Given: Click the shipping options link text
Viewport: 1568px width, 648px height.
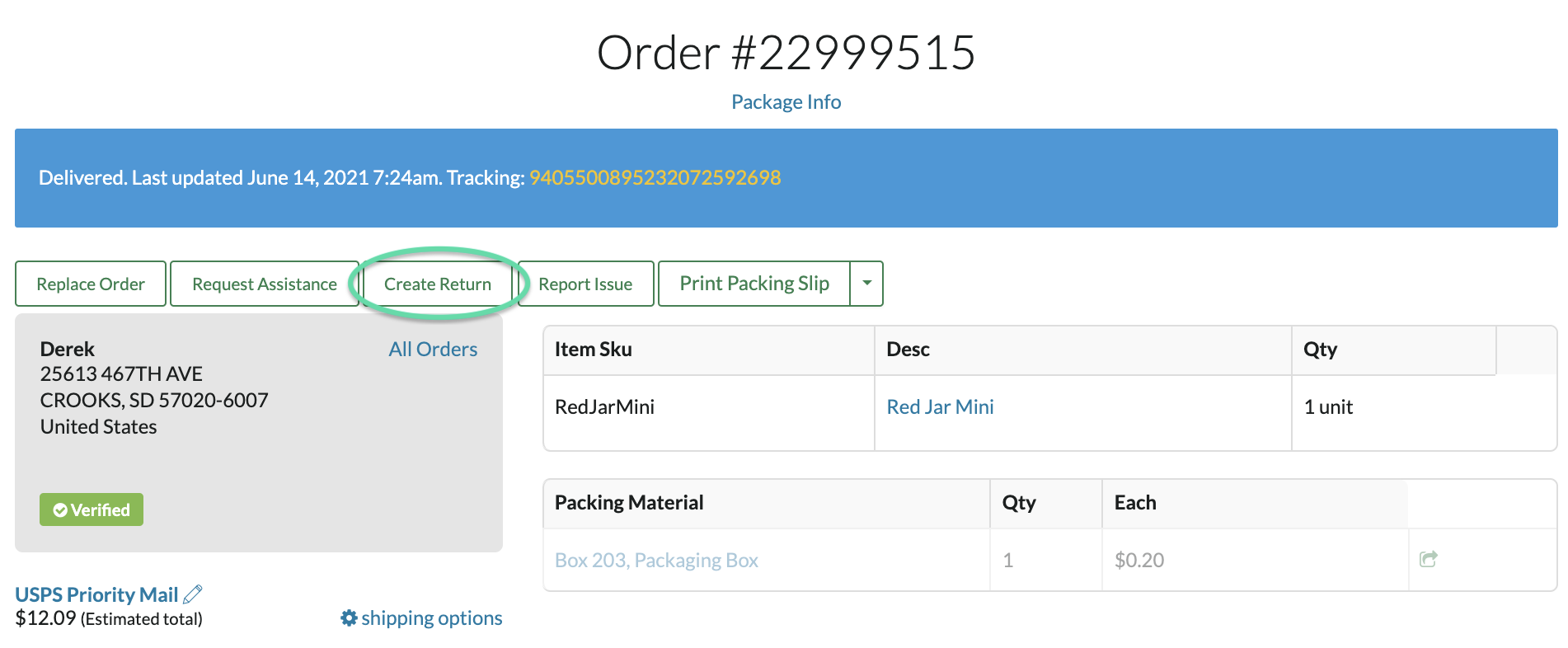Looking at the screenshot, I should [x=432, y=618].
